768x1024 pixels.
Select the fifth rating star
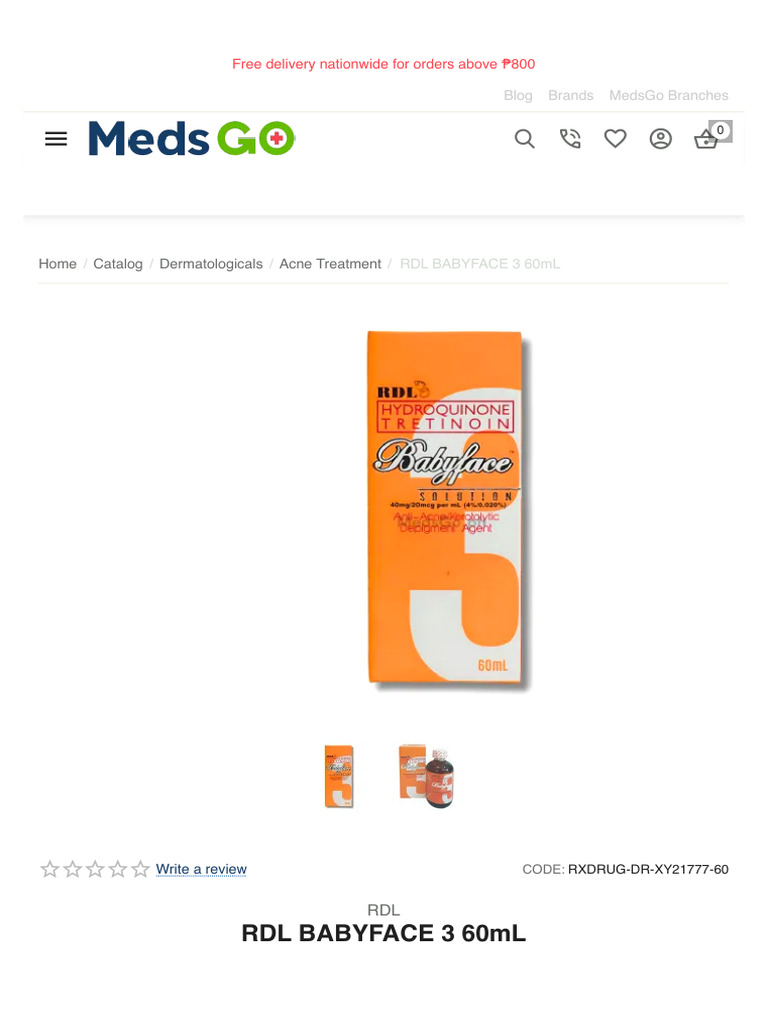point(140,869)
